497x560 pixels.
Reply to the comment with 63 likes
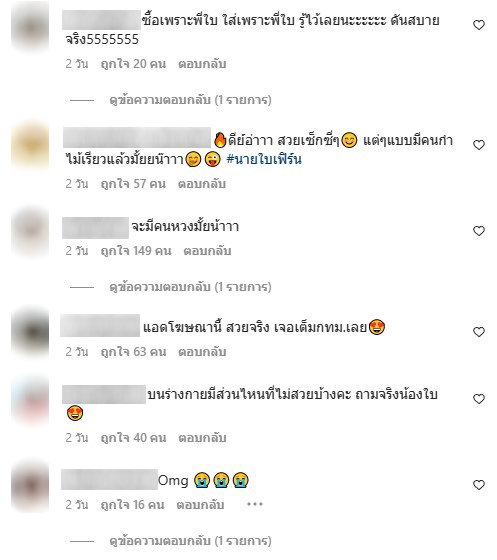click(202, 352)
